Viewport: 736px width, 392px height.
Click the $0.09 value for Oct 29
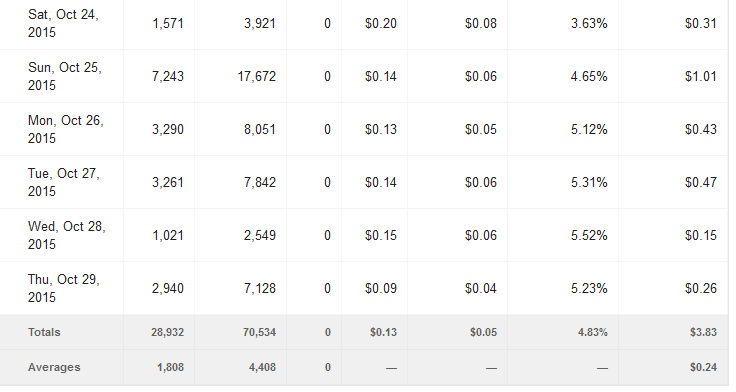381,289
